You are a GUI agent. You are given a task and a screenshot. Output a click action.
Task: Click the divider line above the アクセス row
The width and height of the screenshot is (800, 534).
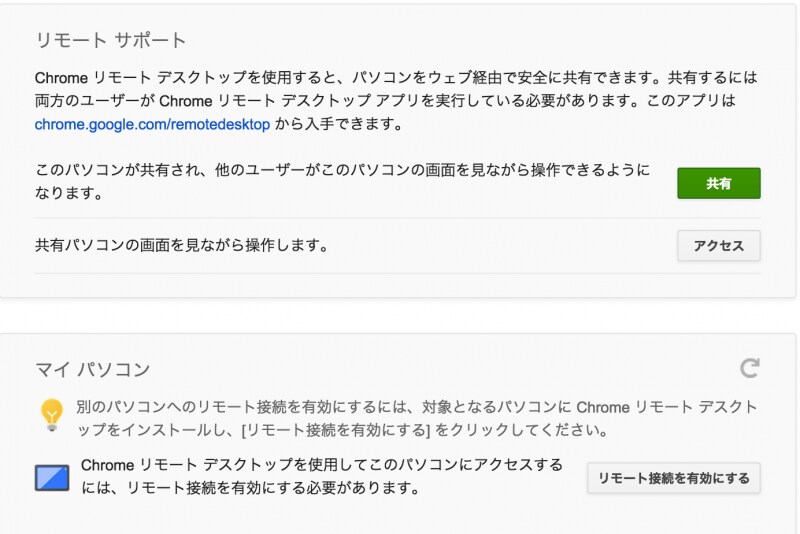pyautogui.click(x=397, y=218)
